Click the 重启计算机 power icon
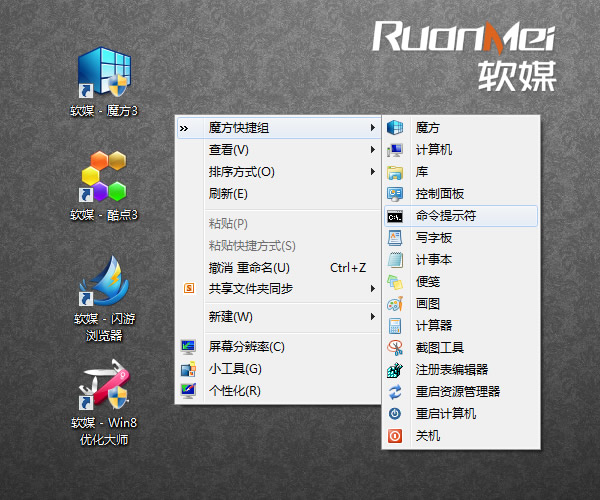The width and height of the screenshot is (600, 500). (395, 414)
